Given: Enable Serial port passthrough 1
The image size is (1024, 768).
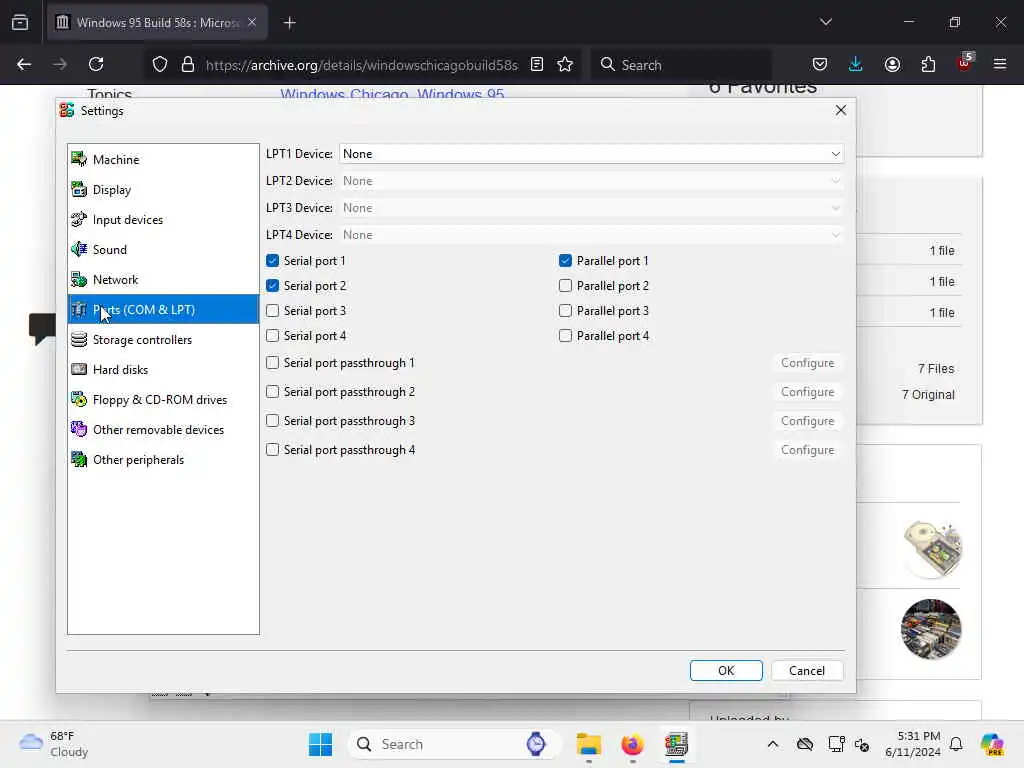Looking at the screenshot, I should (x=273, y=362).
